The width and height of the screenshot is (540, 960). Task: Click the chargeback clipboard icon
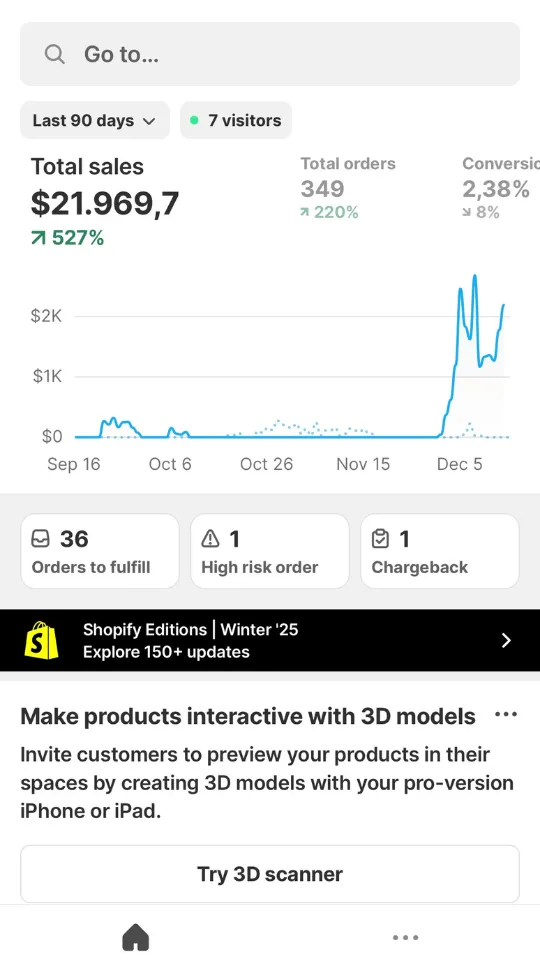(x=380, y=539)
